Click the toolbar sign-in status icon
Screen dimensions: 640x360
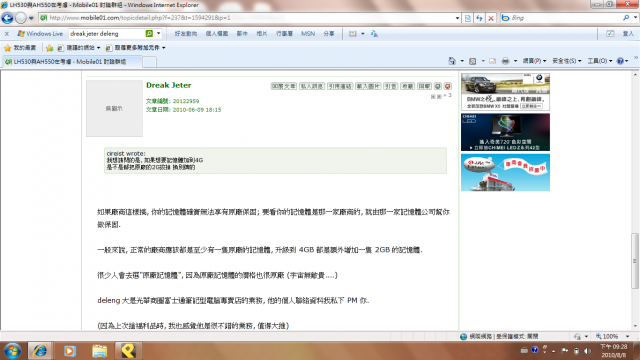610,34
